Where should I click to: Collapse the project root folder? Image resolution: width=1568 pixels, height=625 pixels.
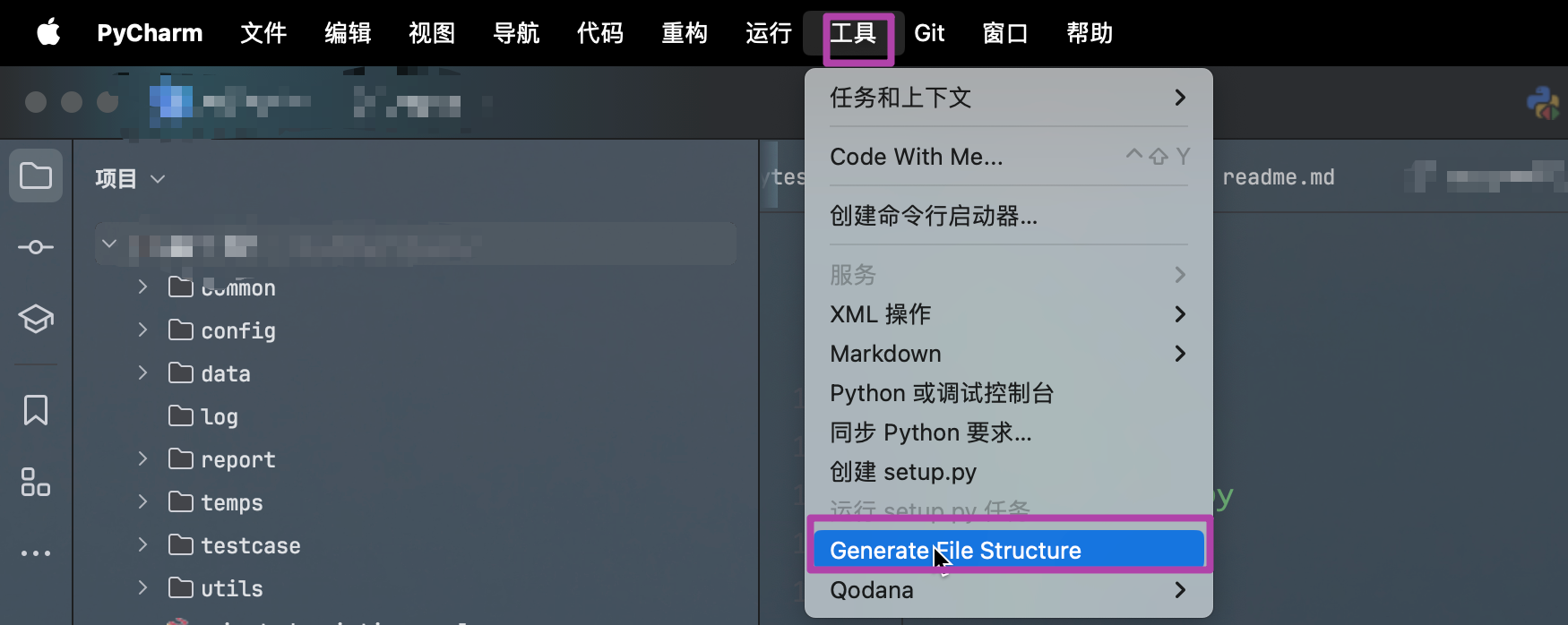(109, 244)
